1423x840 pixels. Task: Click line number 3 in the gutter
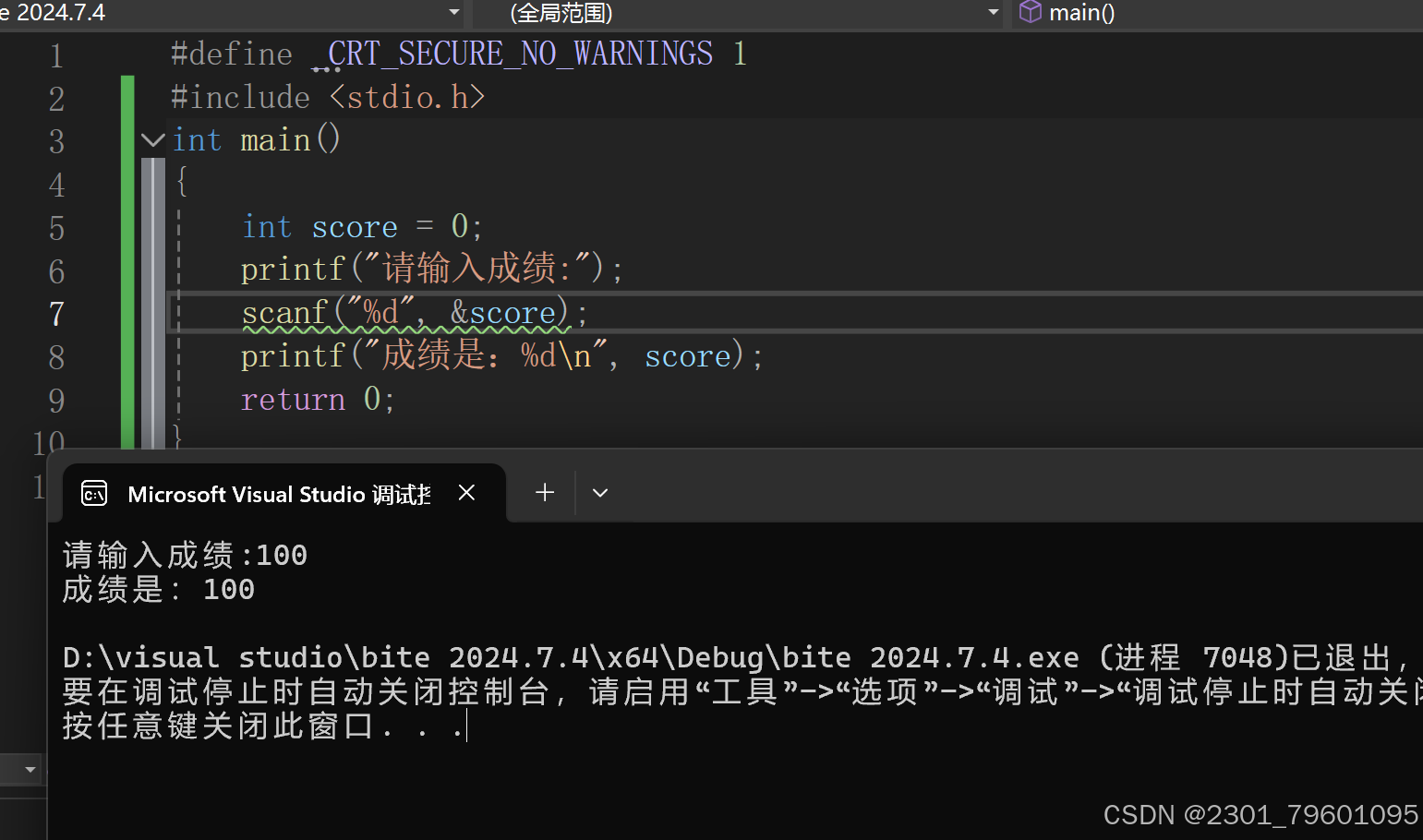(56, 141)
